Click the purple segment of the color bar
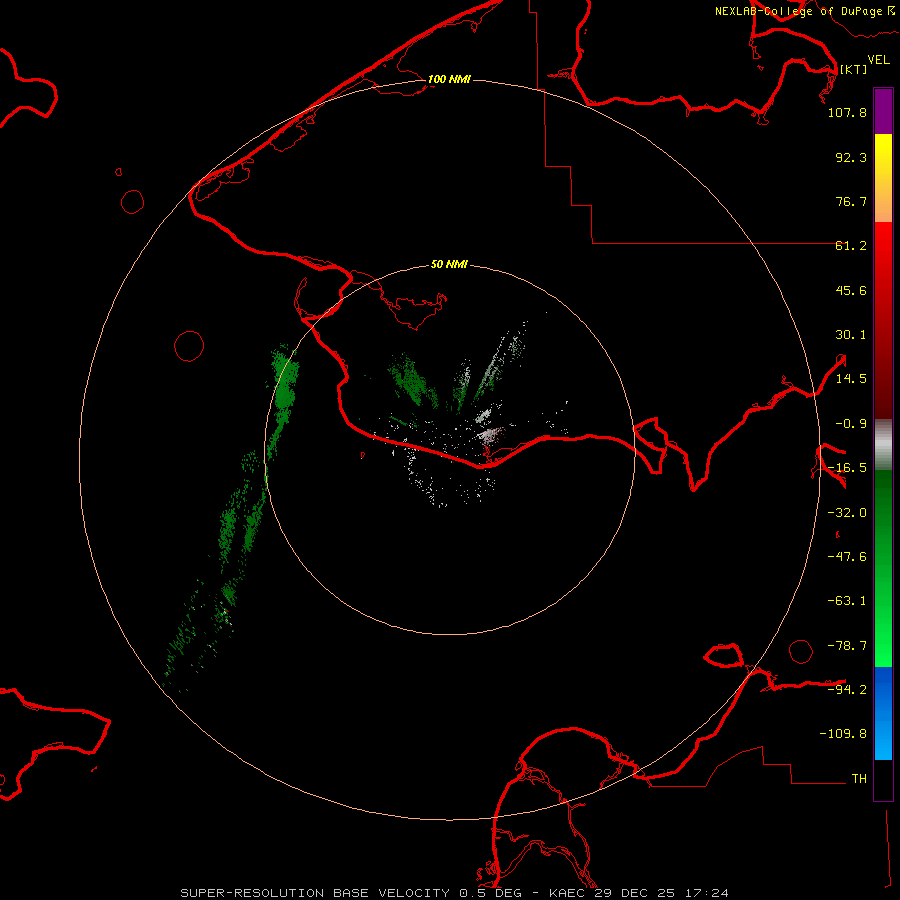 (x=883, y=112)
